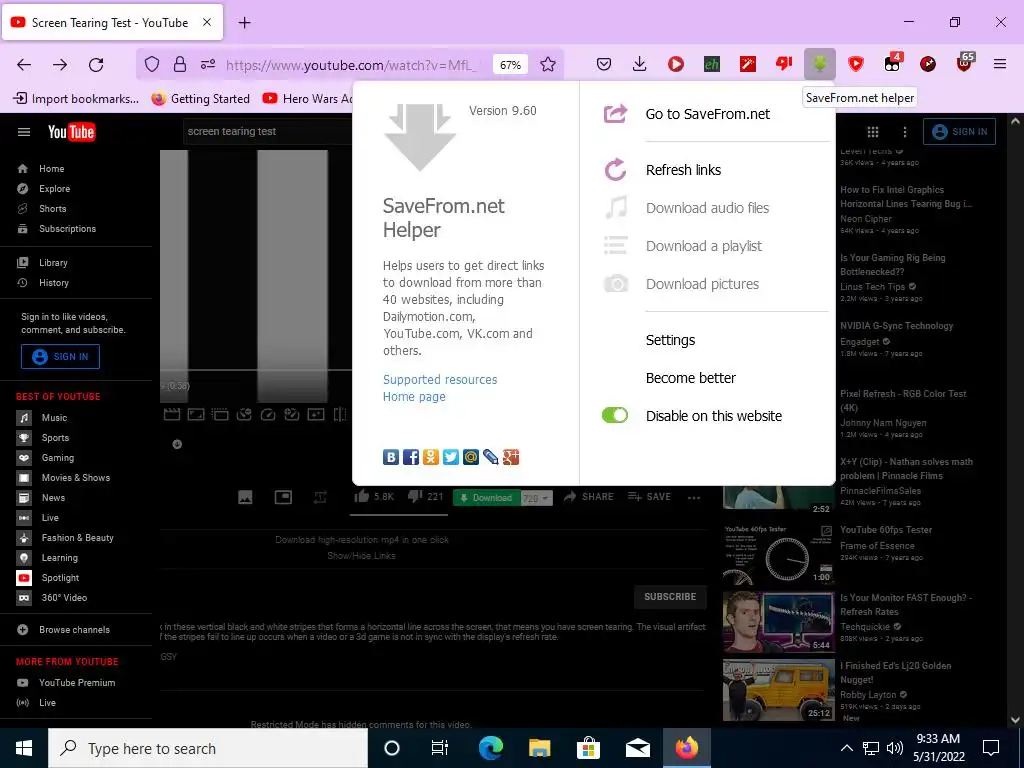Click YouTube logo
The image size is (1024, 768).
coord(72,132)
